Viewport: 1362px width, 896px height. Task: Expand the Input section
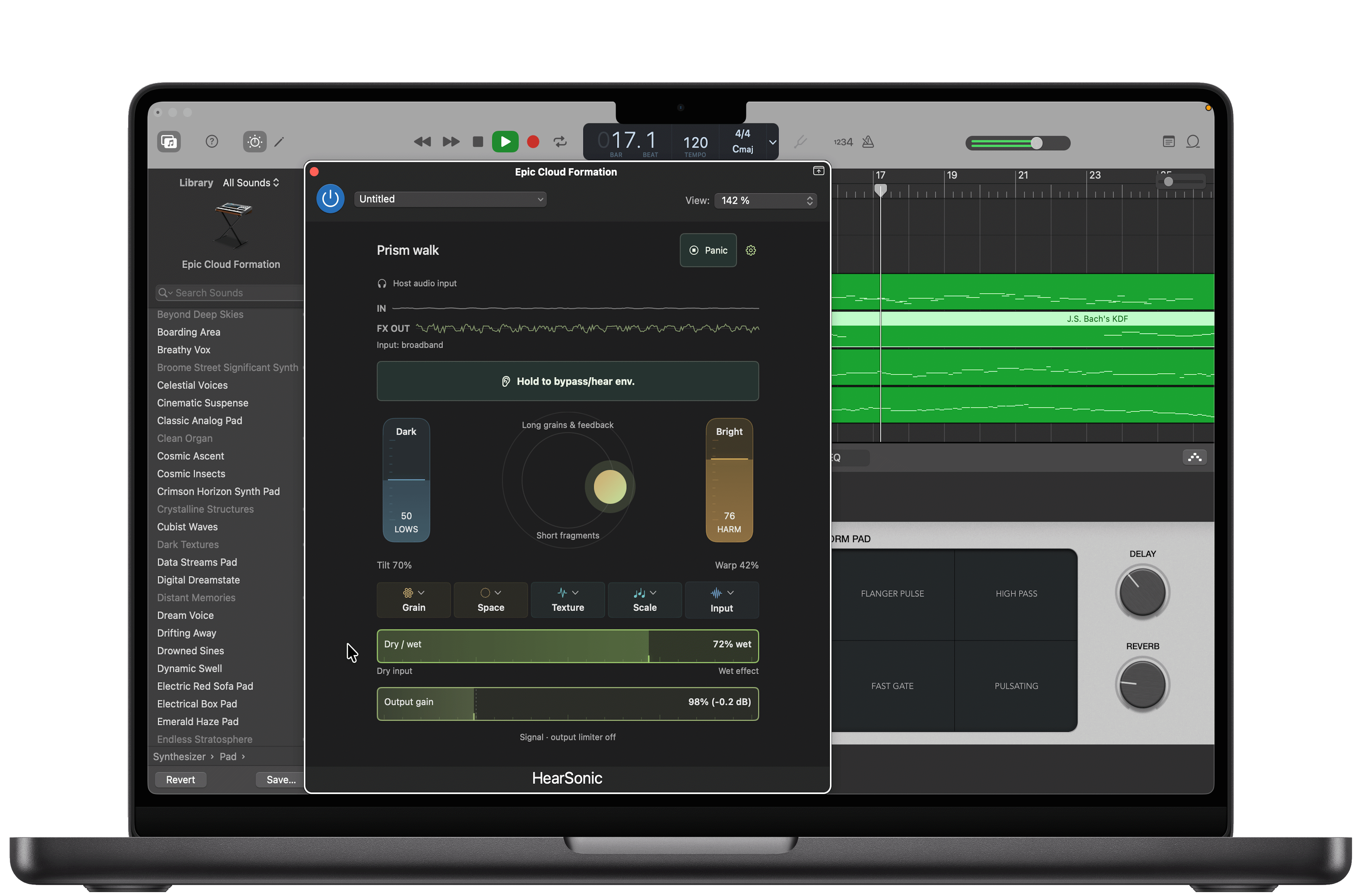click(722, 600)
